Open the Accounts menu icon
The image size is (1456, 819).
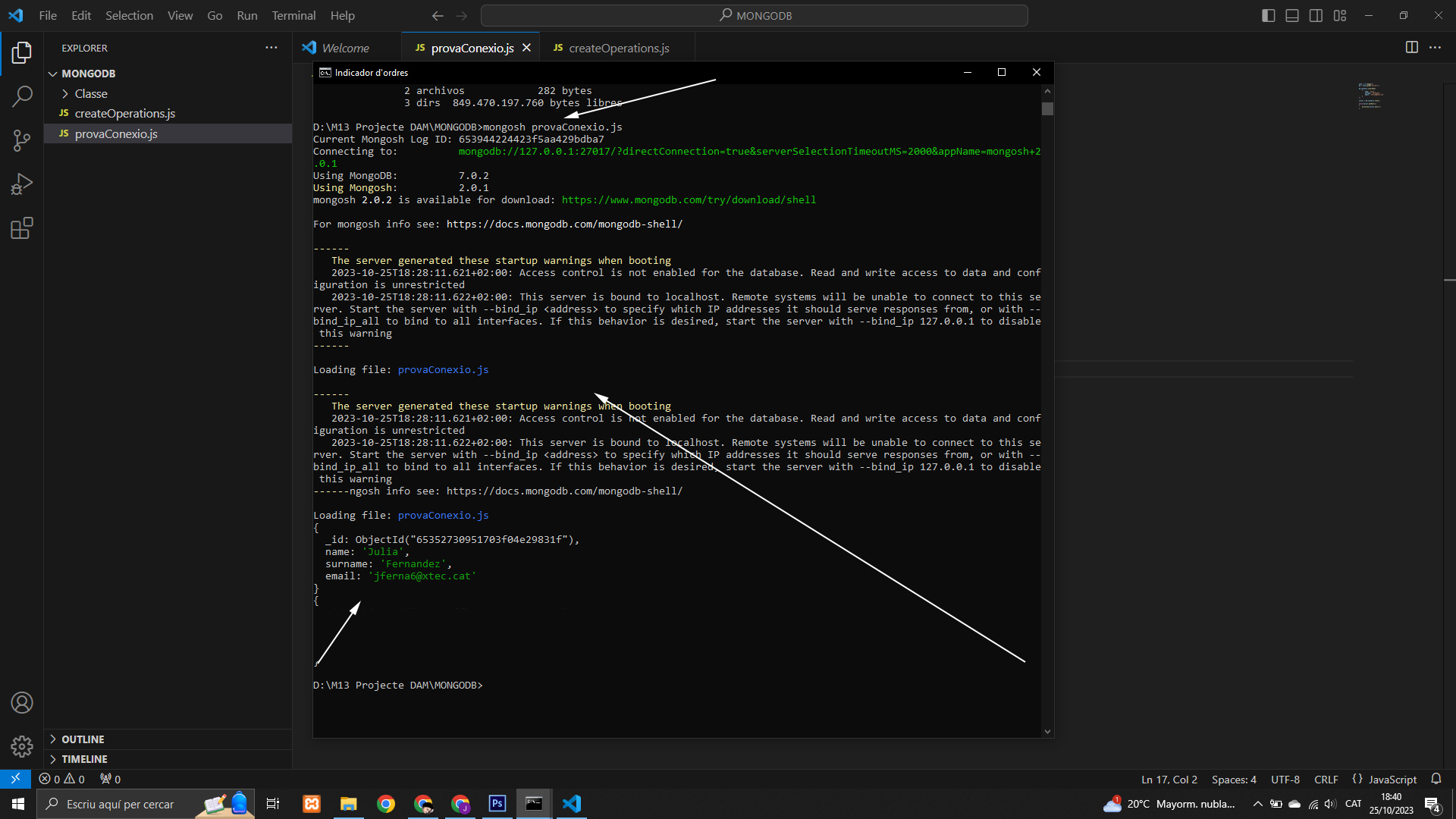[x=22, y=703]
